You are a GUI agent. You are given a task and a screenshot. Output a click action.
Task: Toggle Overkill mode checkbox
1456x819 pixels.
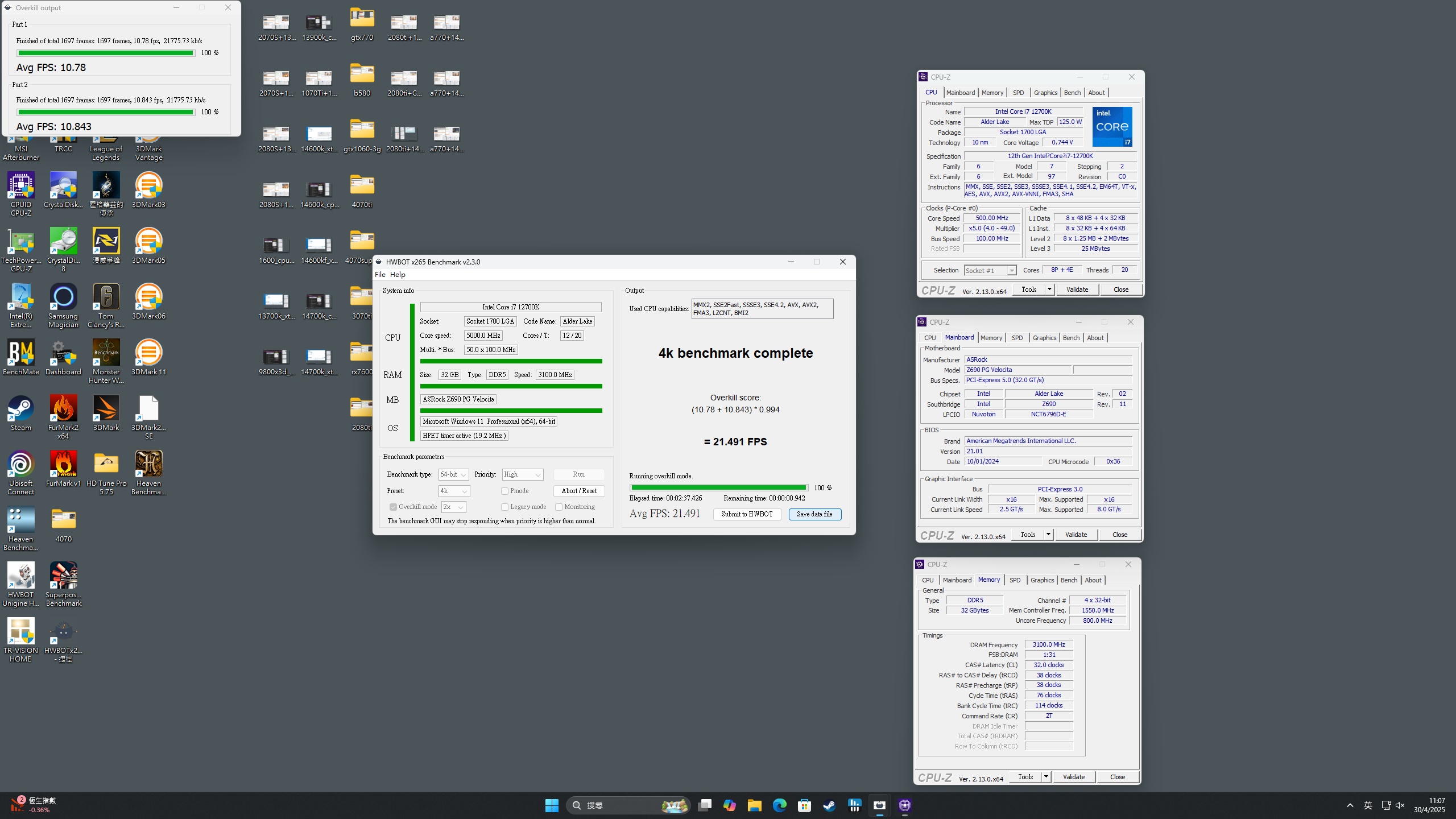(x=392, y=507)
